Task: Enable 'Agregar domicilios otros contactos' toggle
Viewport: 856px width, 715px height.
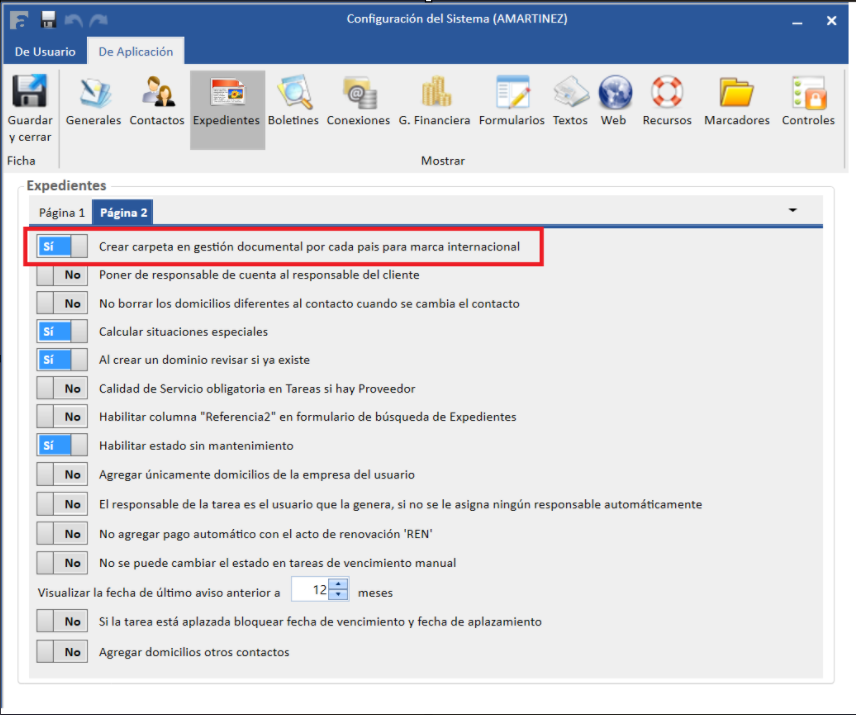Action: point(61,652)
